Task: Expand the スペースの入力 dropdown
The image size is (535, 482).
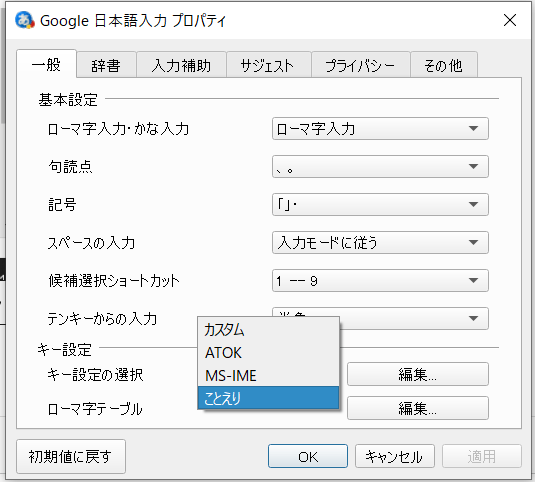Action: tap(380, 243)
